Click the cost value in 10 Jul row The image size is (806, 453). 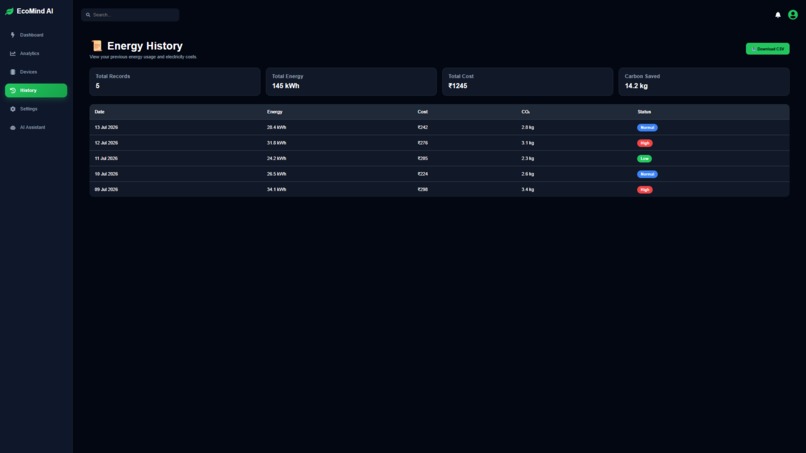[423, 174]
